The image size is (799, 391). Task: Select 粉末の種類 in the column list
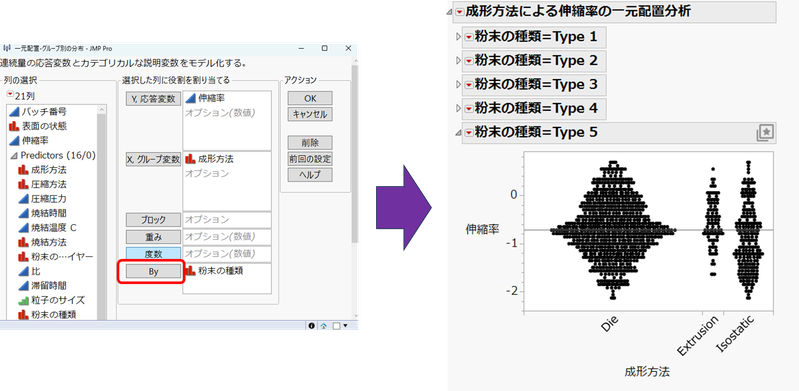point(47,315)
